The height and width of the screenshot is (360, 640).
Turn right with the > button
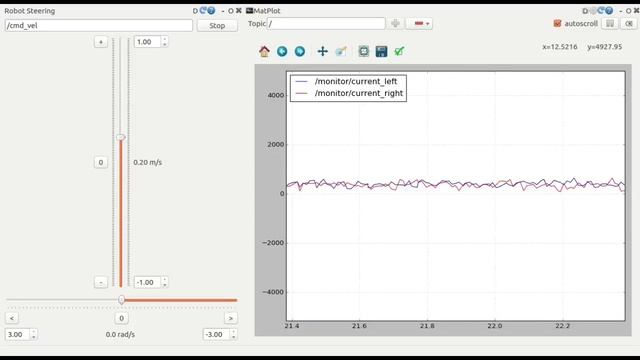(231, 318)
